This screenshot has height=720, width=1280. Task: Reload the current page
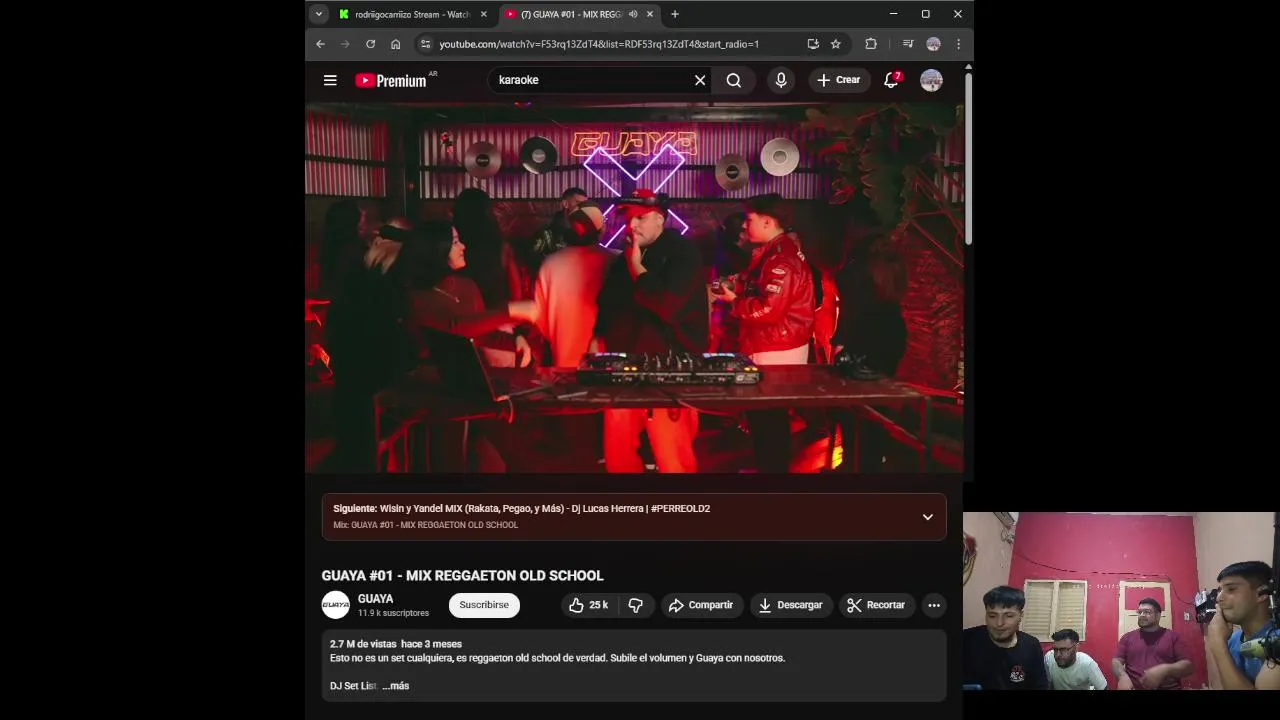click(x=370, y=44)
